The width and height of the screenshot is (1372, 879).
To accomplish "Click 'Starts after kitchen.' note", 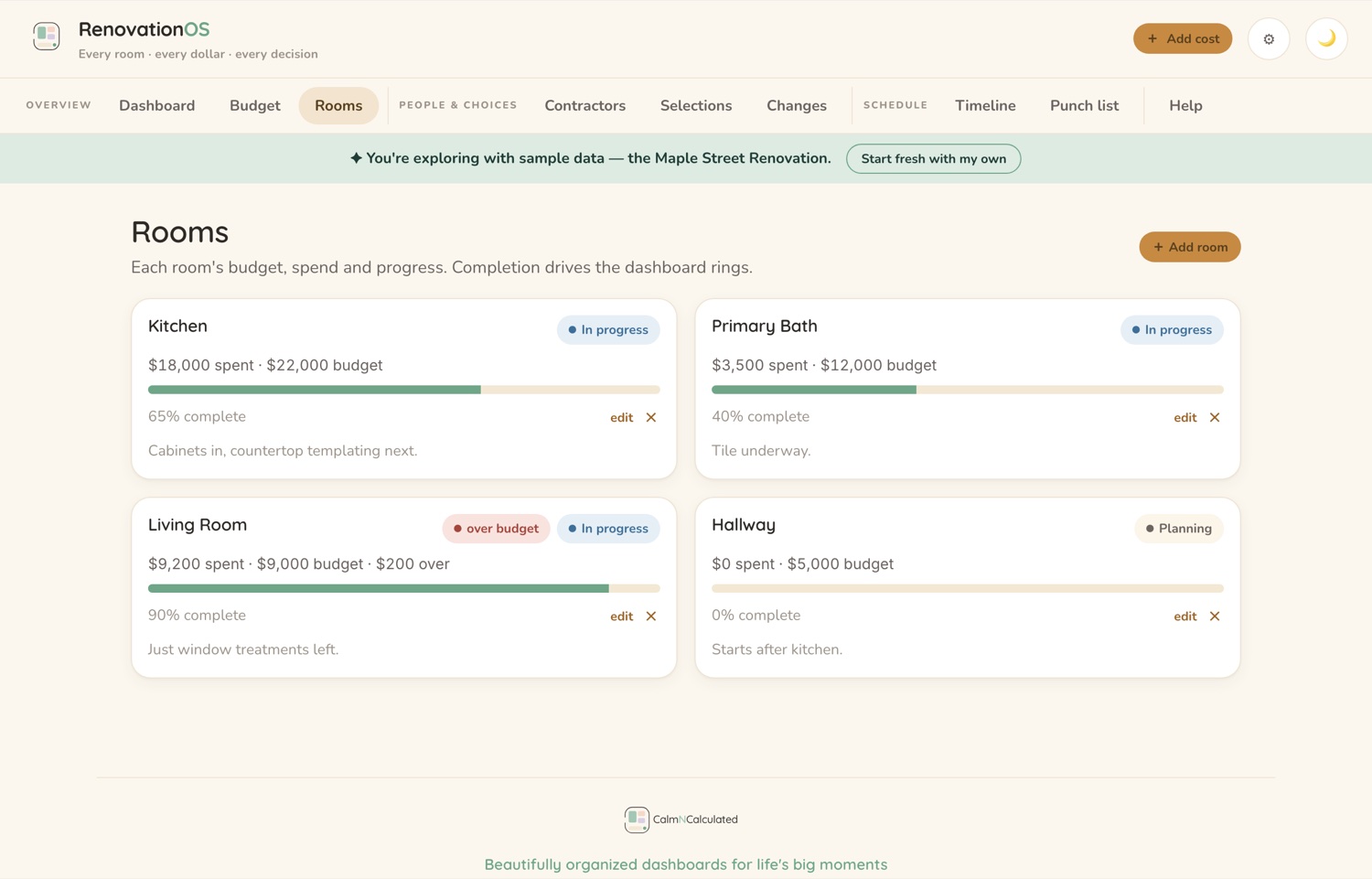I will tap(777, 649).
